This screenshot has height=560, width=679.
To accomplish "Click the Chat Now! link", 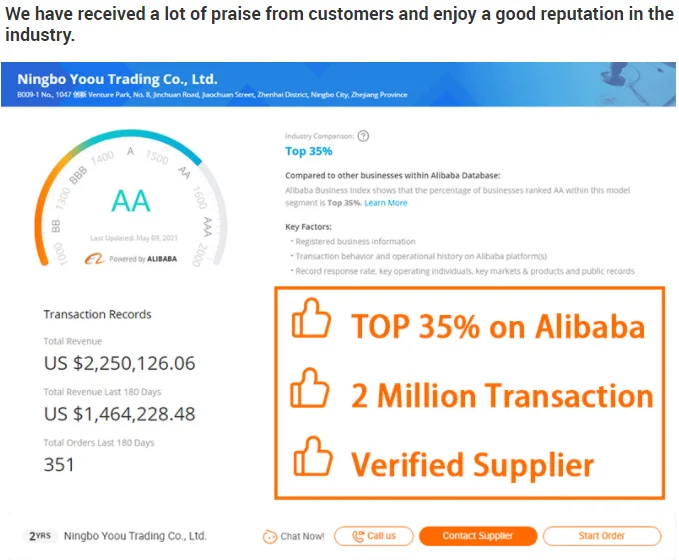I will (x=302, y=536).
